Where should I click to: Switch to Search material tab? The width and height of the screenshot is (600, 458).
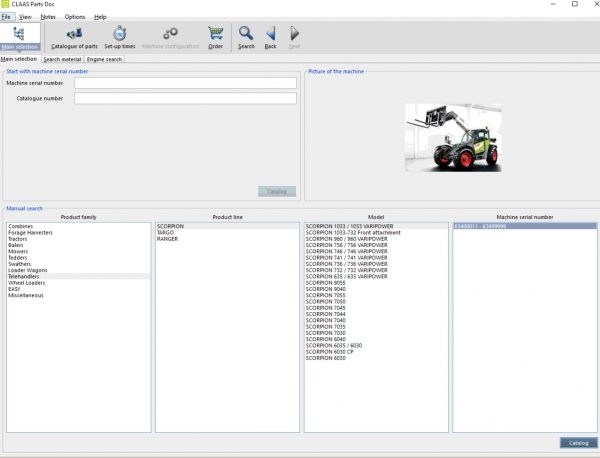[62, 59]
